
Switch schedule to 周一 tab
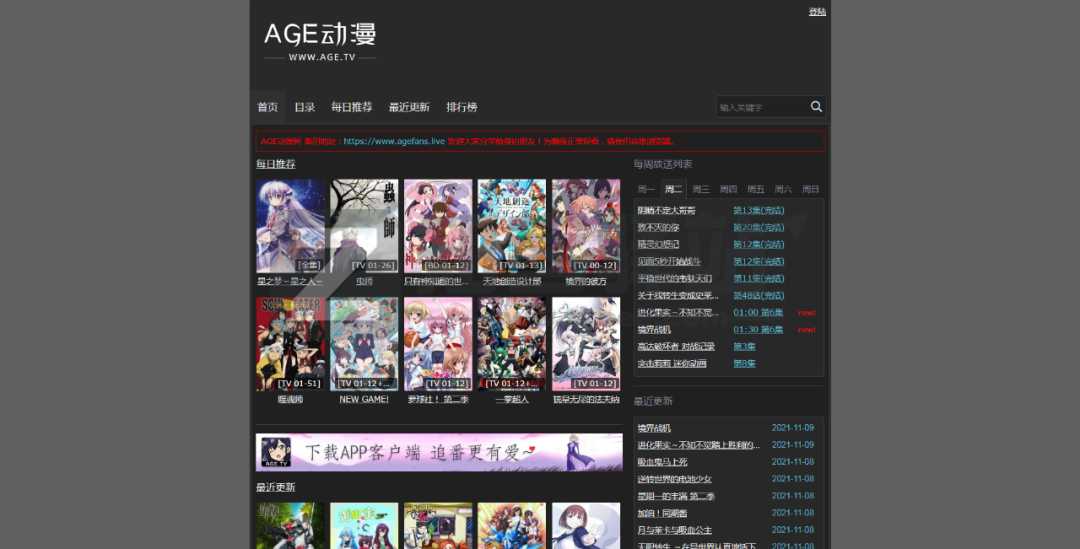click(x=646, y=189)
